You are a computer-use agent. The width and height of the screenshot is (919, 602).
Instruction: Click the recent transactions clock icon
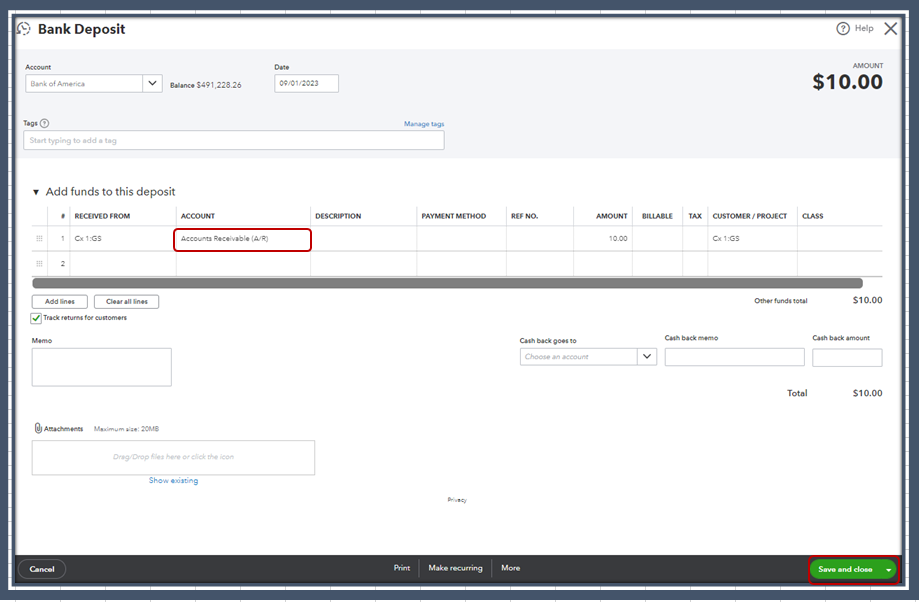tap(23, 29)
